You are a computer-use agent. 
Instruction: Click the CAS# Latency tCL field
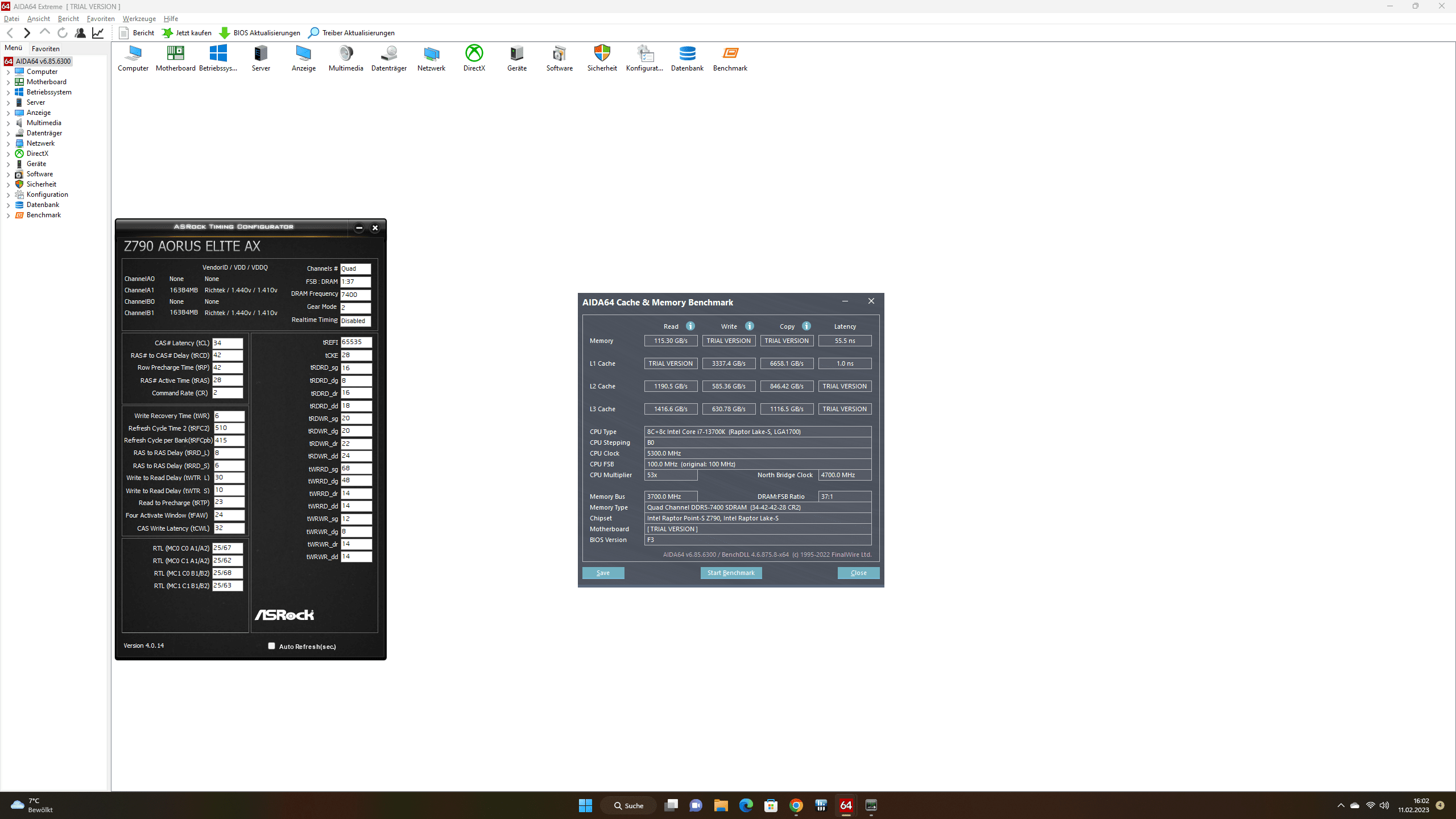click(227, 343)
